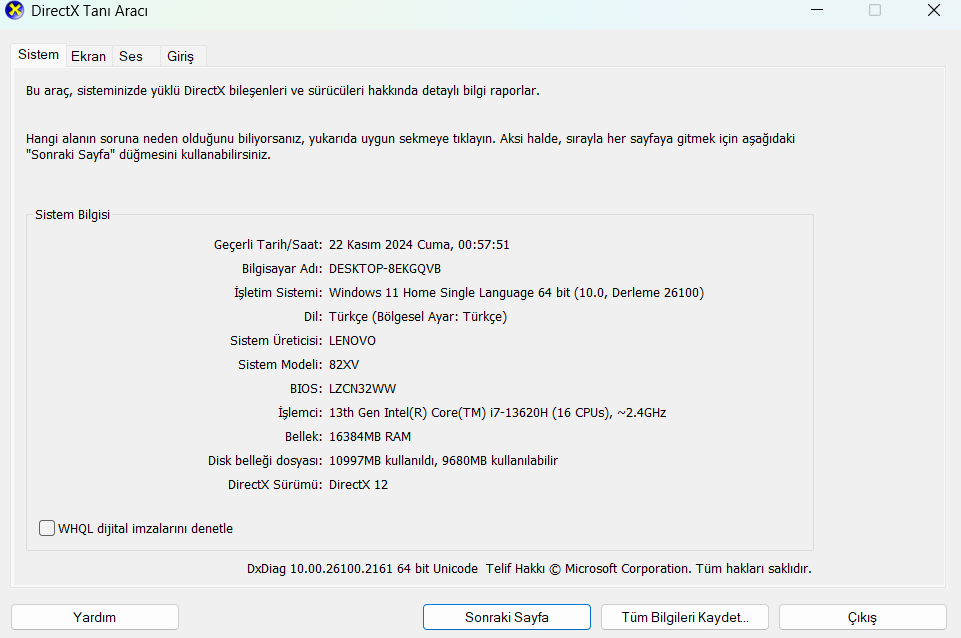Exit with the Çıkış button
The height and width of the screenshot is (638, 961).
pyautogui.click(x=863, y=617)
